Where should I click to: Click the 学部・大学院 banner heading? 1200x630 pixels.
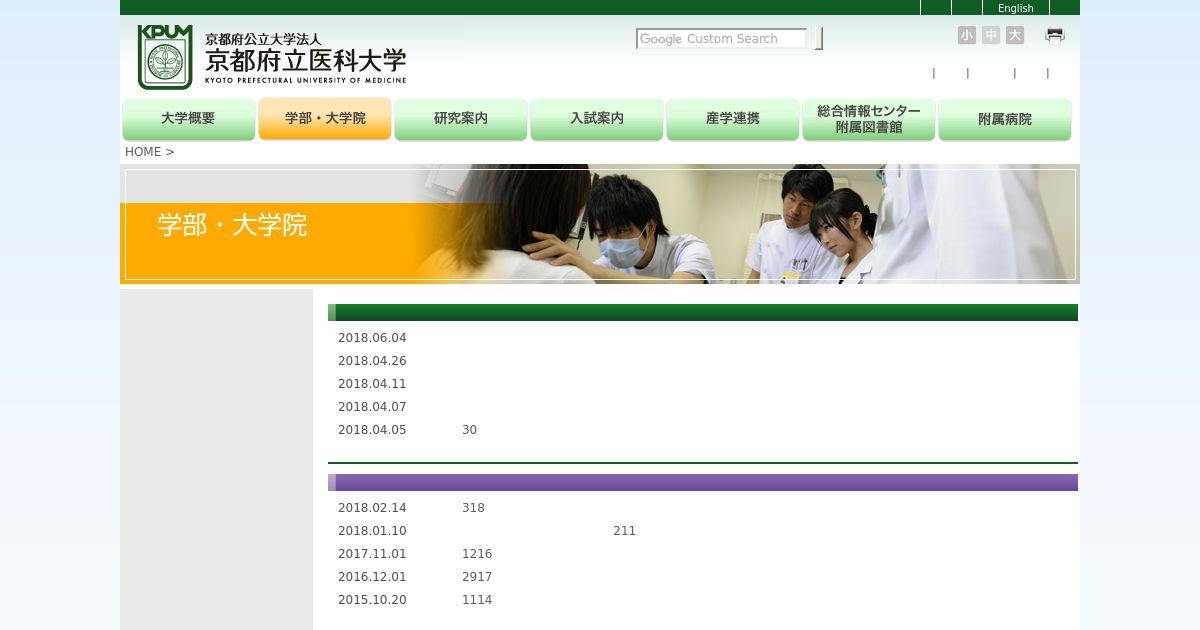point(232,225)
